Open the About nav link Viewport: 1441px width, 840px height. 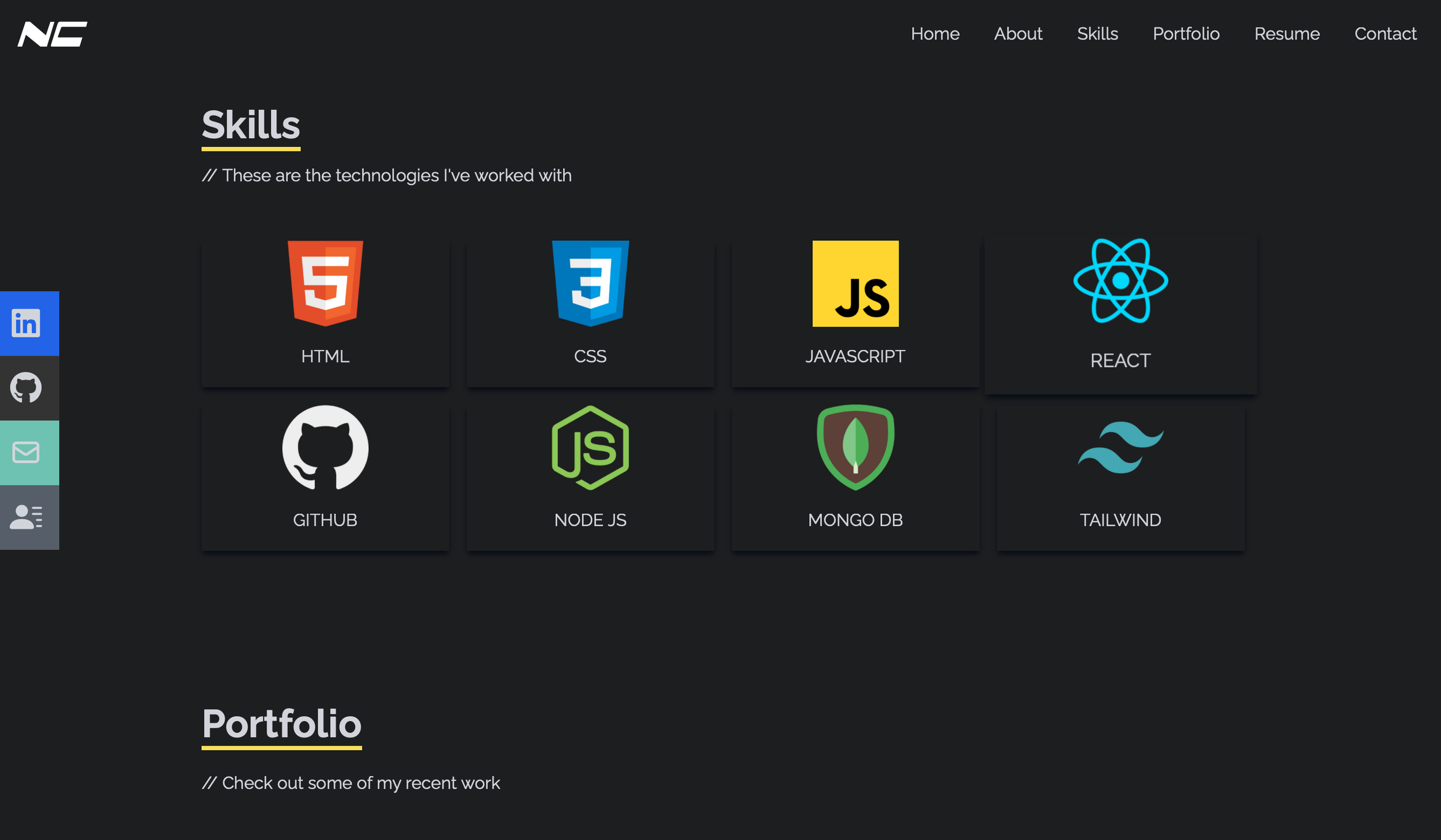point(1018,34)
